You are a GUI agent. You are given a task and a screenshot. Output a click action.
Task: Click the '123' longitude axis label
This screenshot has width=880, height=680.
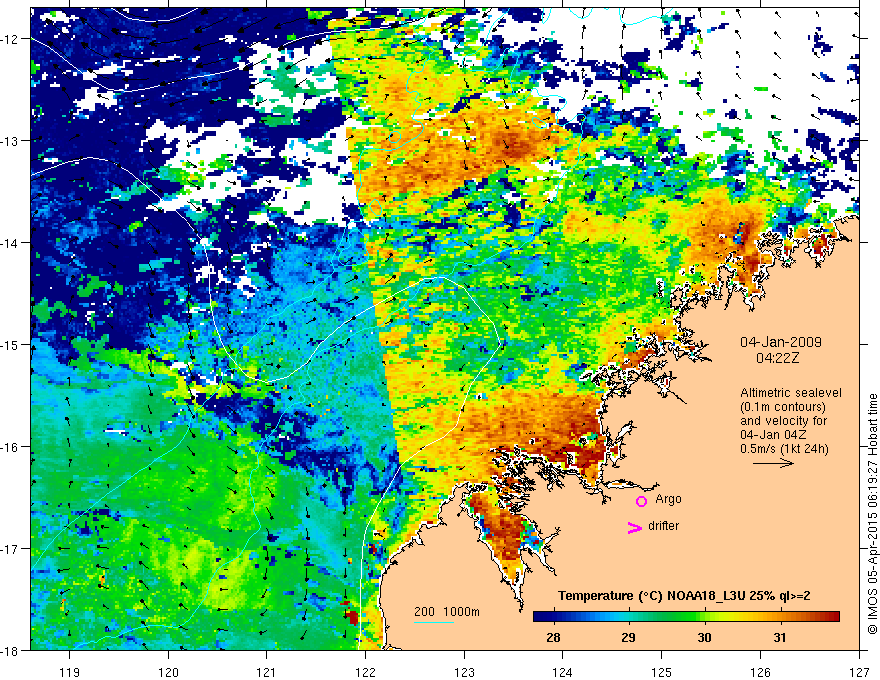[464, 672]
